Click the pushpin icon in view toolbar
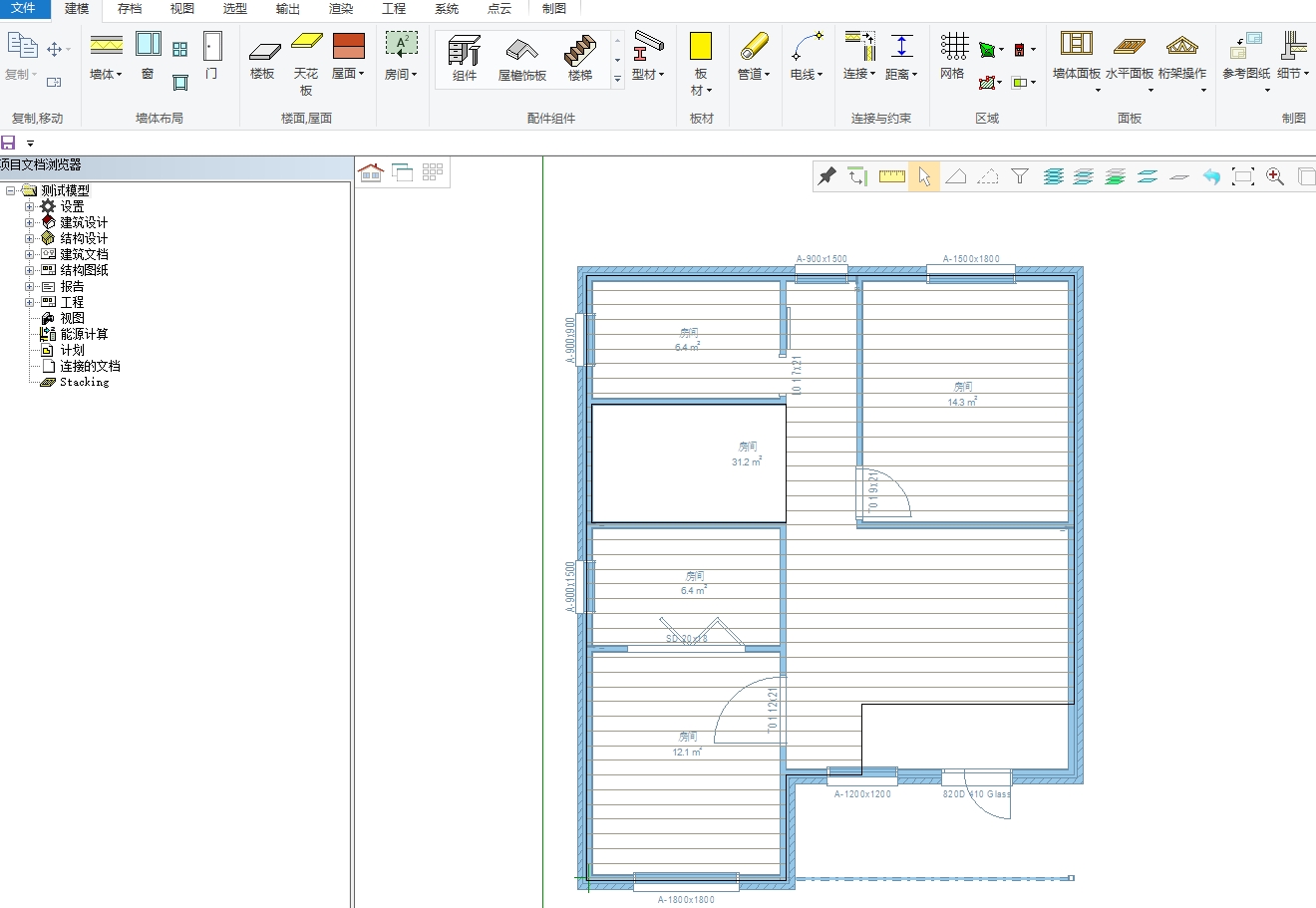This screenshot has height=908, width=1316. [x=826, y=176]
